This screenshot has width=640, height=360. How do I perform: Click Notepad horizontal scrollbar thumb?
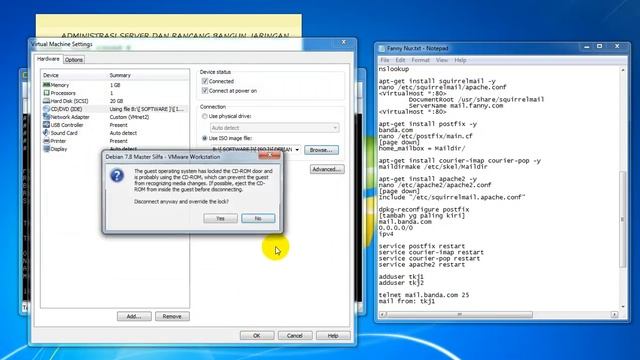click(x=460, y=314)
